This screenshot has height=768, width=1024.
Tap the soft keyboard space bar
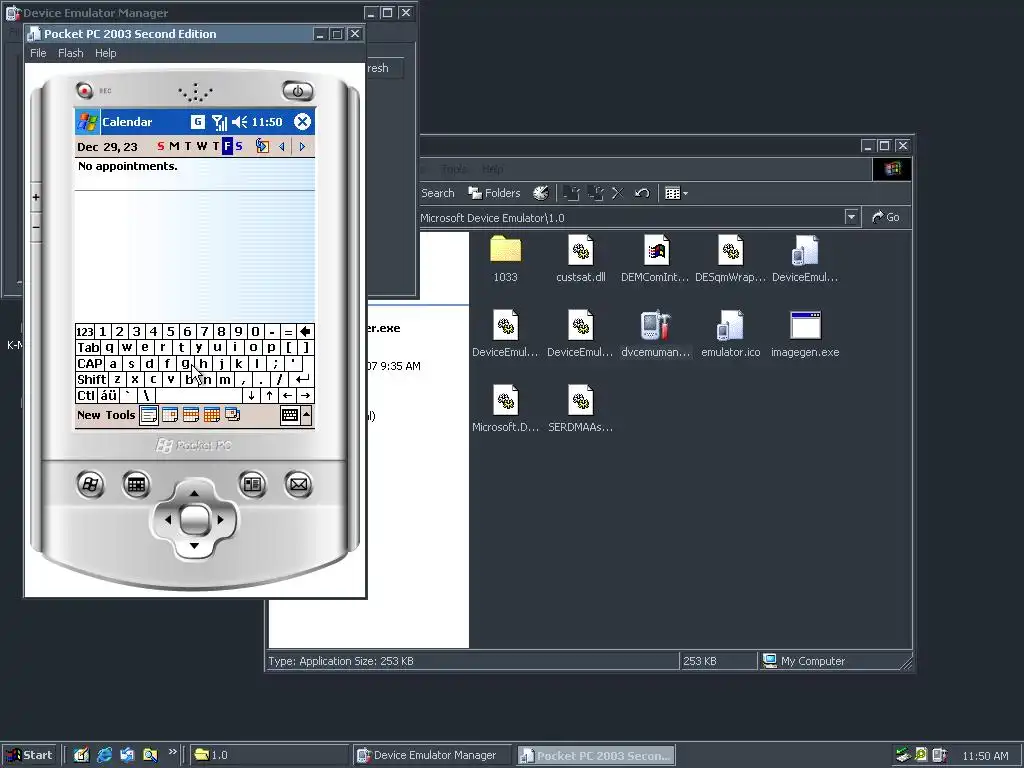[199, 396]
